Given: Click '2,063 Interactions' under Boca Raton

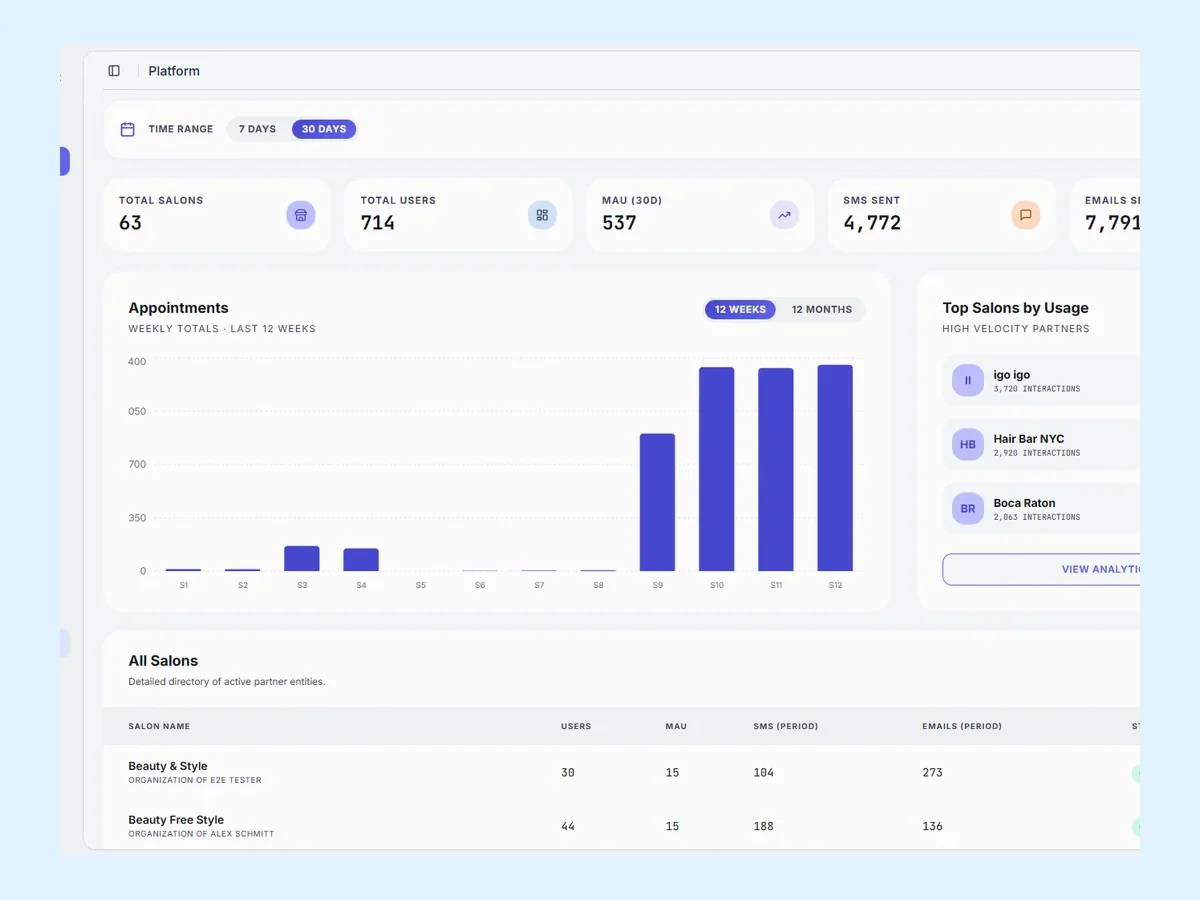Looking at the screenshot, I should (1037, 517).
